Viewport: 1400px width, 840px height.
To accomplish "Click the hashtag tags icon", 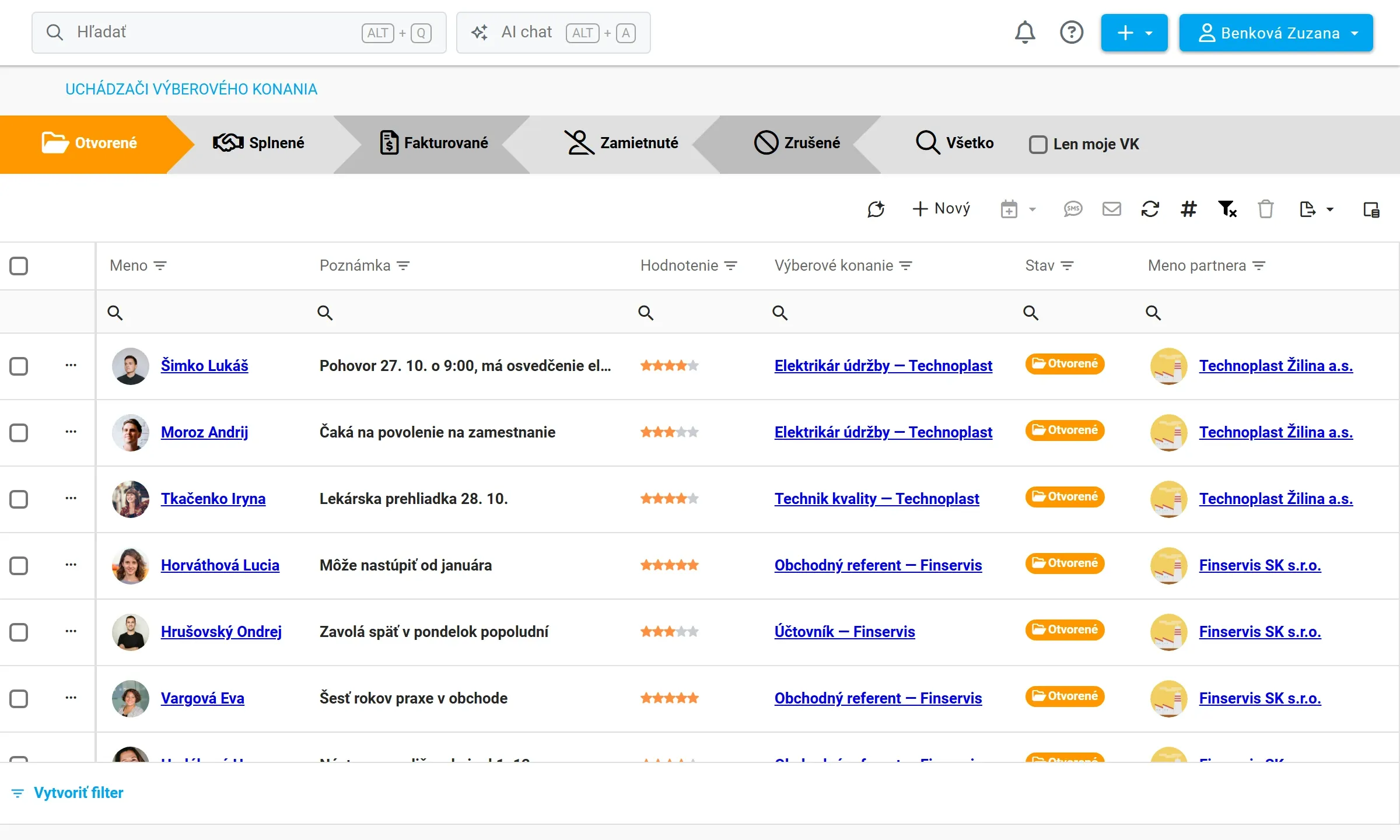I will click(1189, 209).
